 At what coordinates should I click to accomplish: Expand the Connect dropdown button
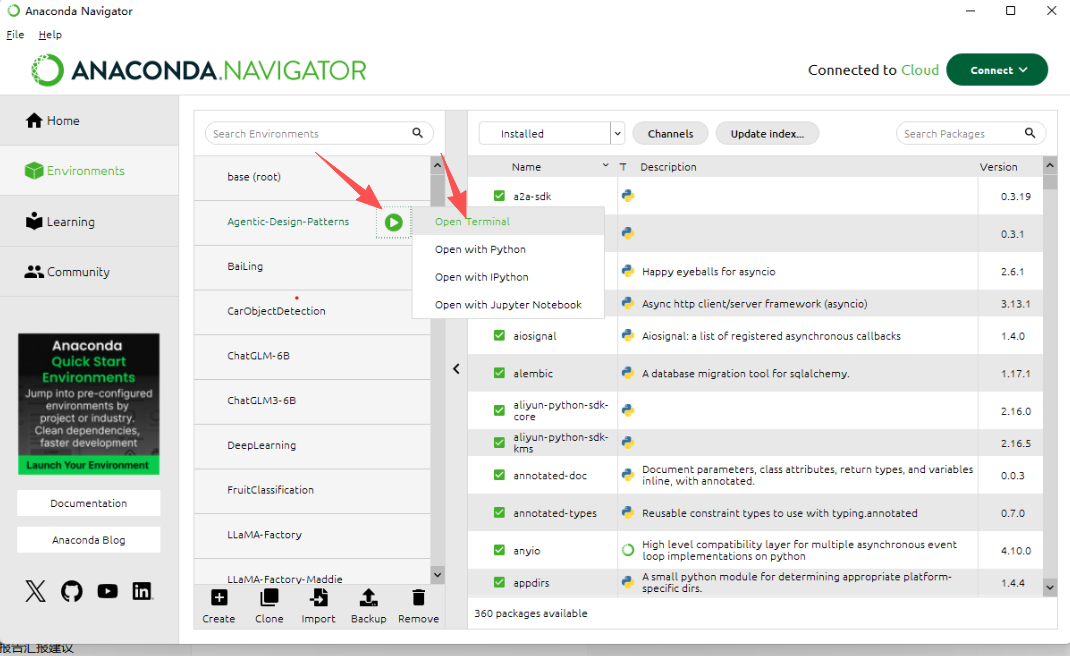[x=997, y=70]
